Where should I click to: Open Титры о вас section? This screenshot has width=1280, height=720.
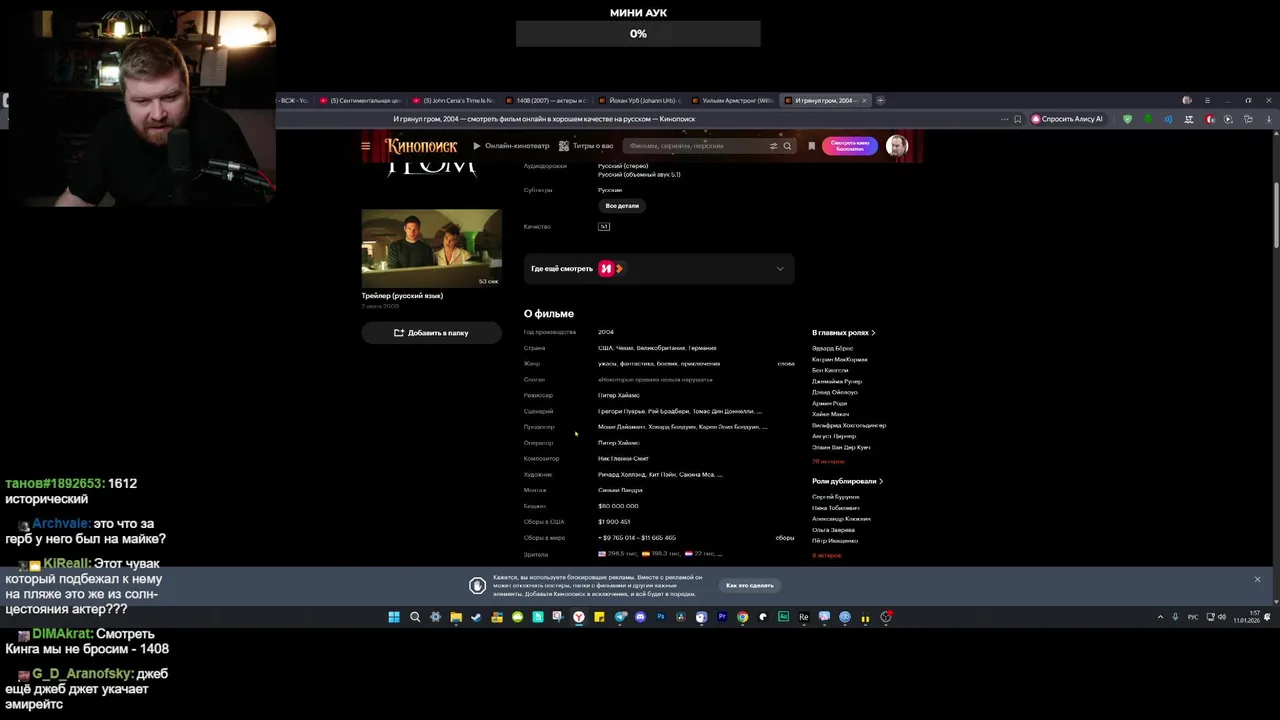pos(586,146)
